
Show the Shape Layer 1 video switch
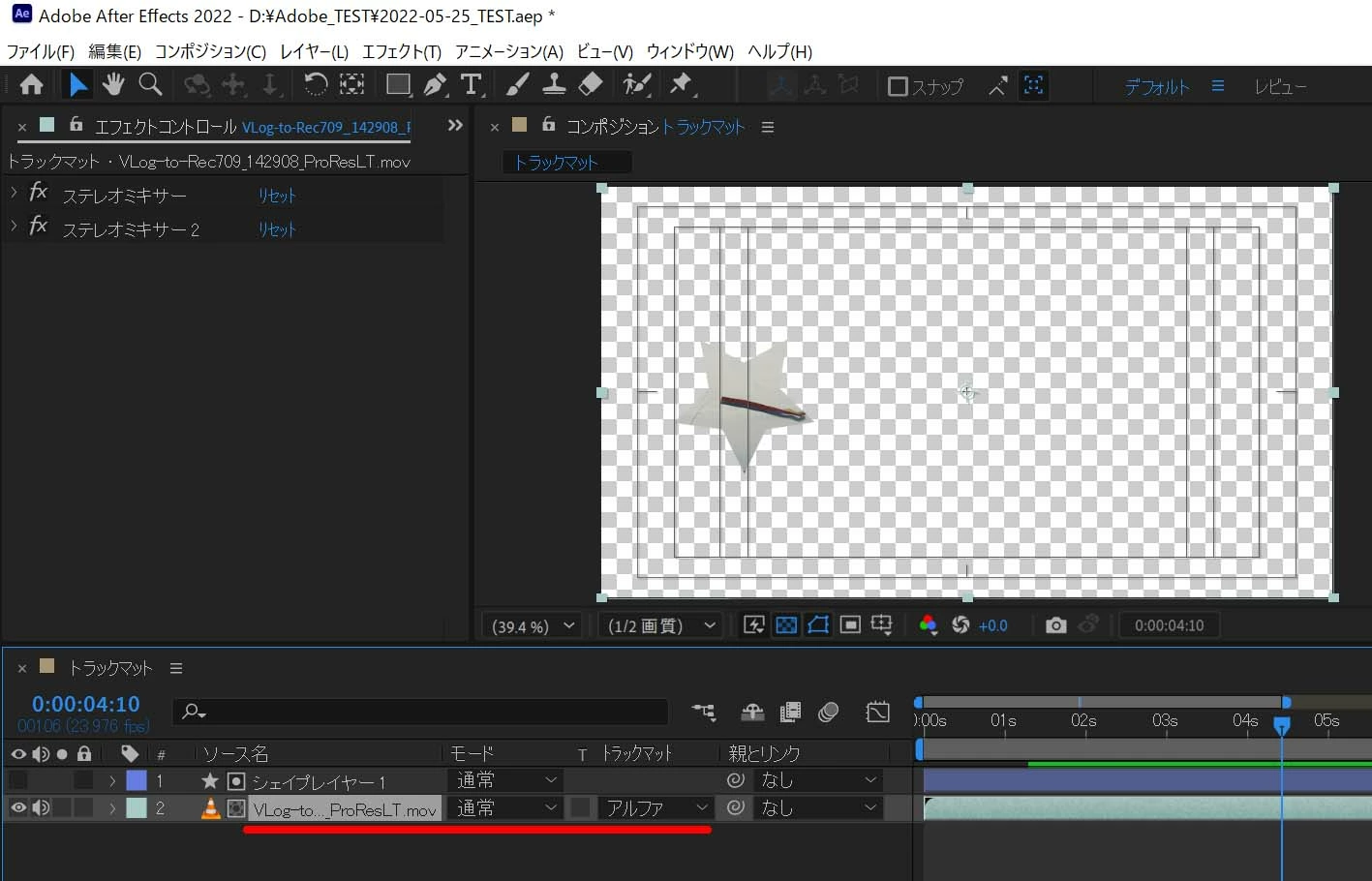(x=18, y=780)
